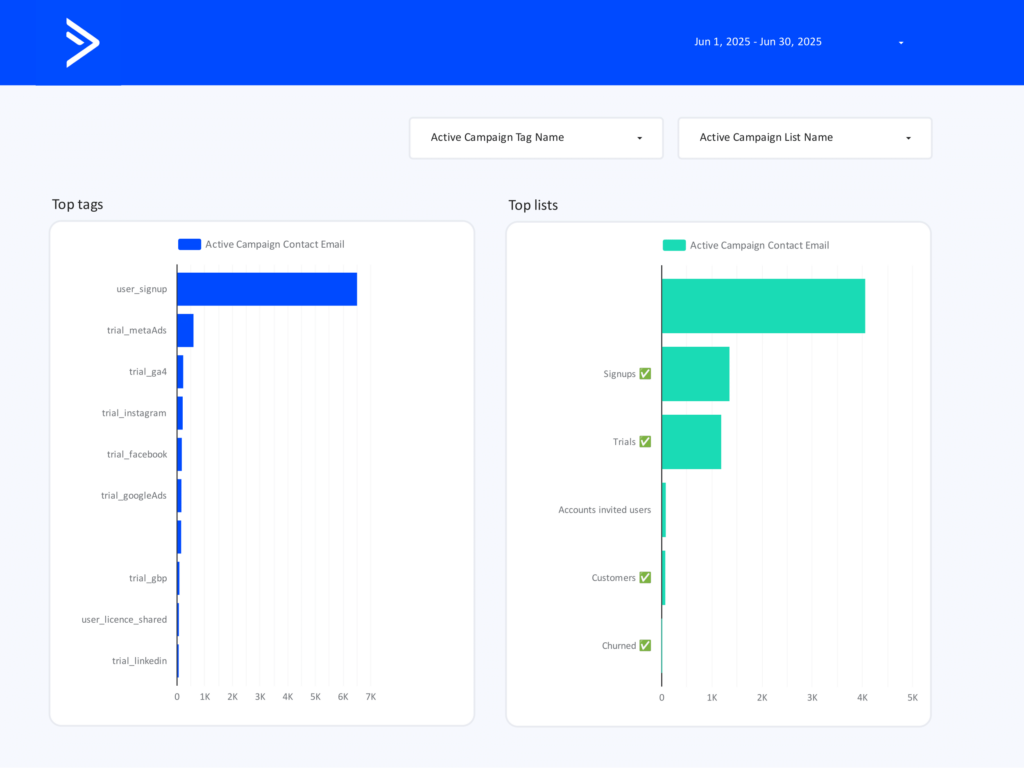The height and width of the screenshot is (768, 1024).
Task: Click the green checkmark next to Trials
Action: point(645,442)
